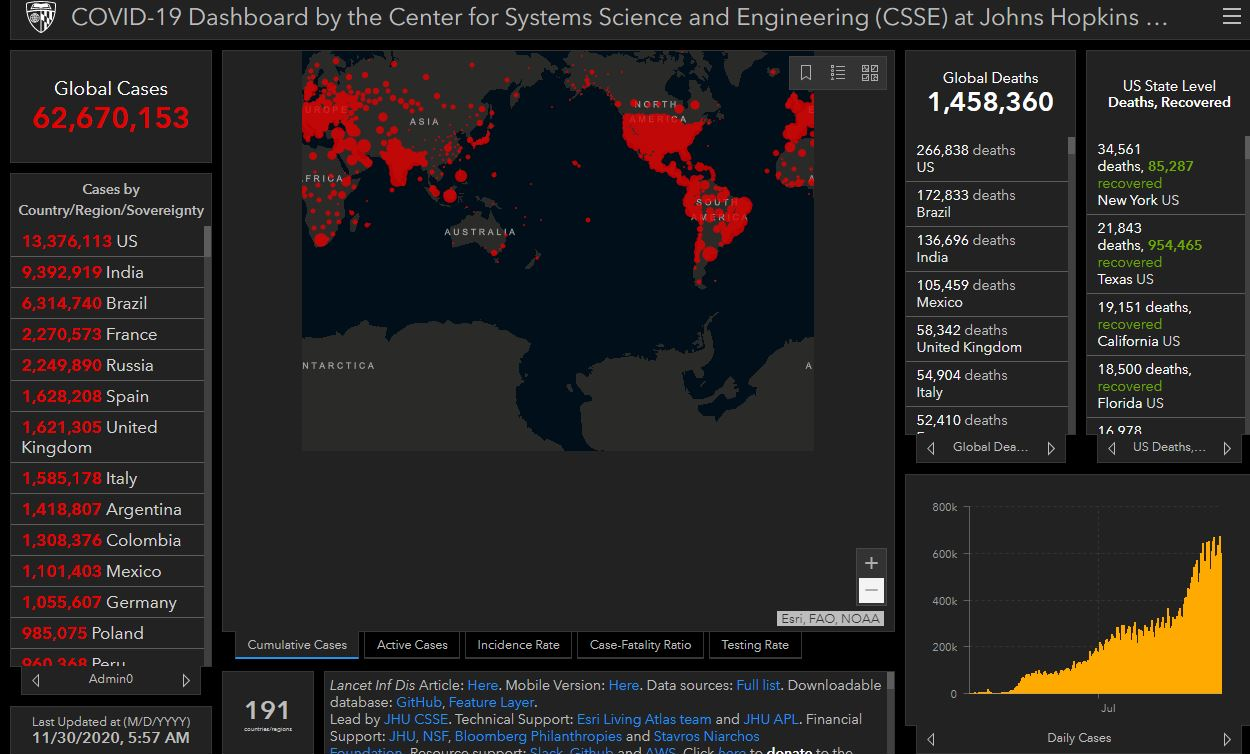Open the map bookmarks icon
The height and width of the screenshot is (754, 1250).
(x=806, y=73)
